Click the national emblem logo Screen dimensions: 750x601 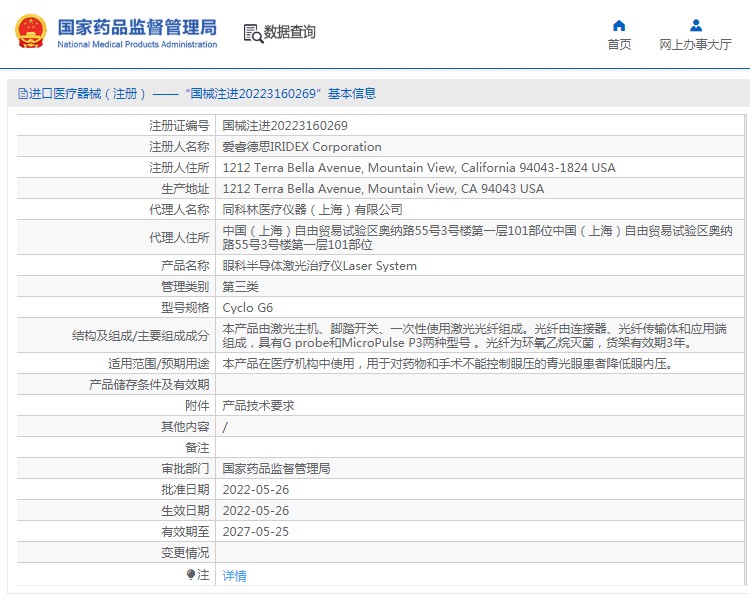(x=31, y=32)
